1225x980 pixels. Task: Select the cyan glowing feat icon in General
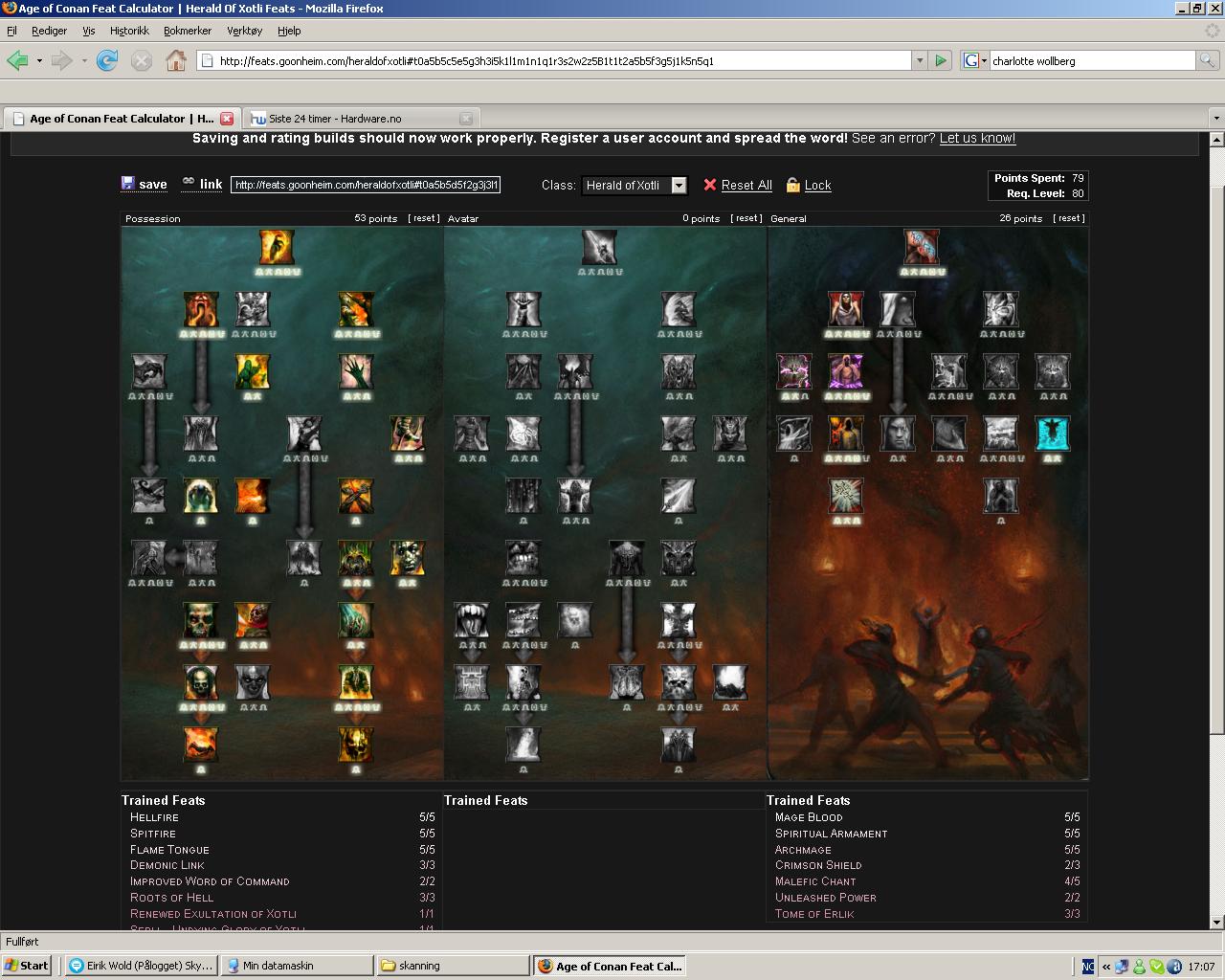tap(1053, 434)
